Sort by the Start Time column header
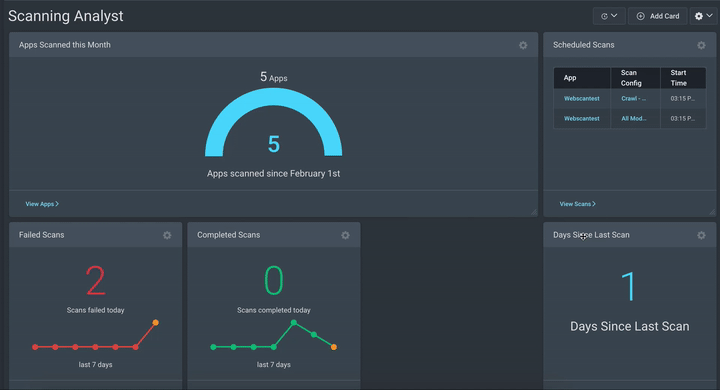Screen dimensions: 720x390 point(683,78)
